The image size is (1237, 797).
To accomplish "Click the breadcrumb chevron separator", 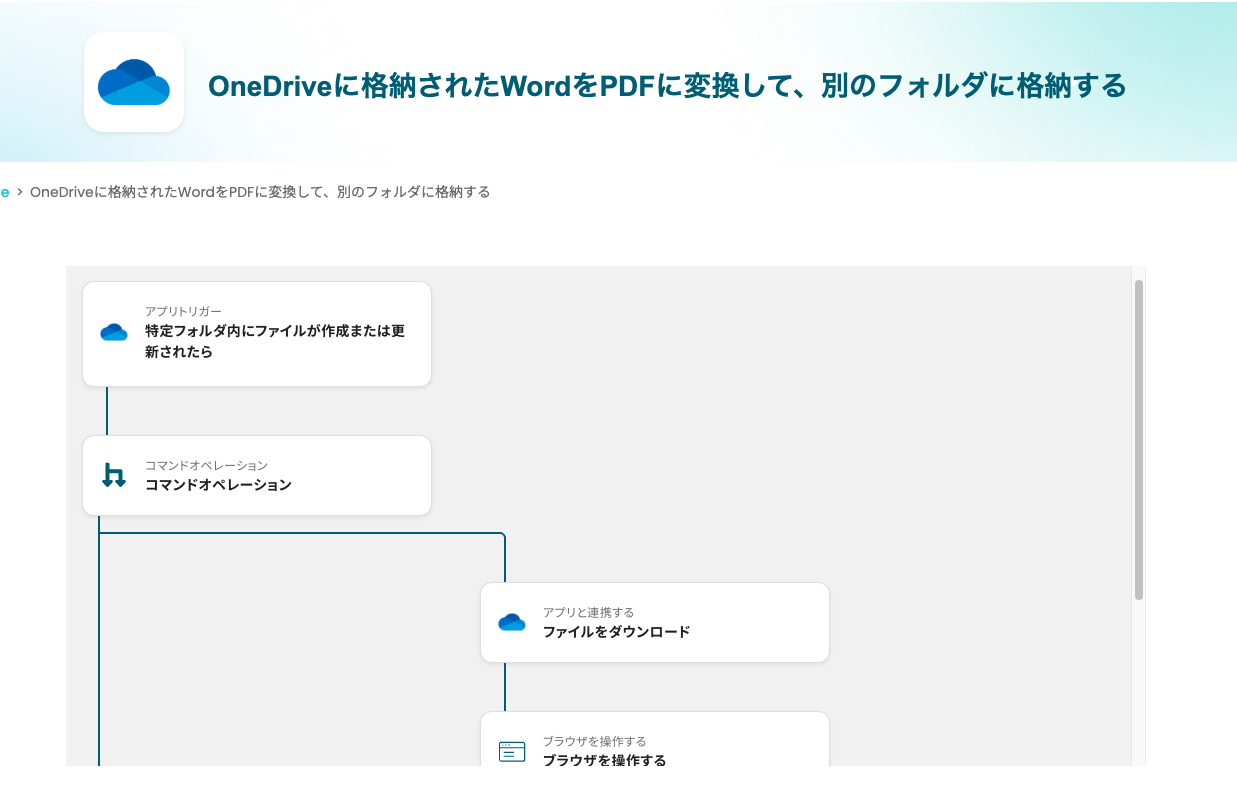I will pos(19,192).
